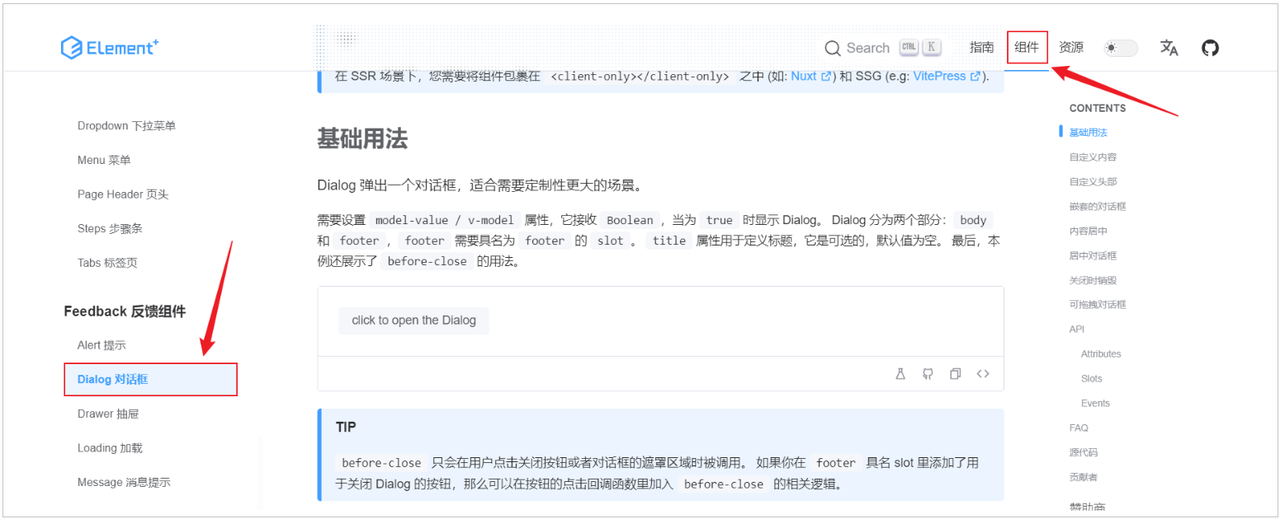The width and height of the screenshot is (1280, 519).
Task: Follow the VitePress external link
Action: coord(939,76)
